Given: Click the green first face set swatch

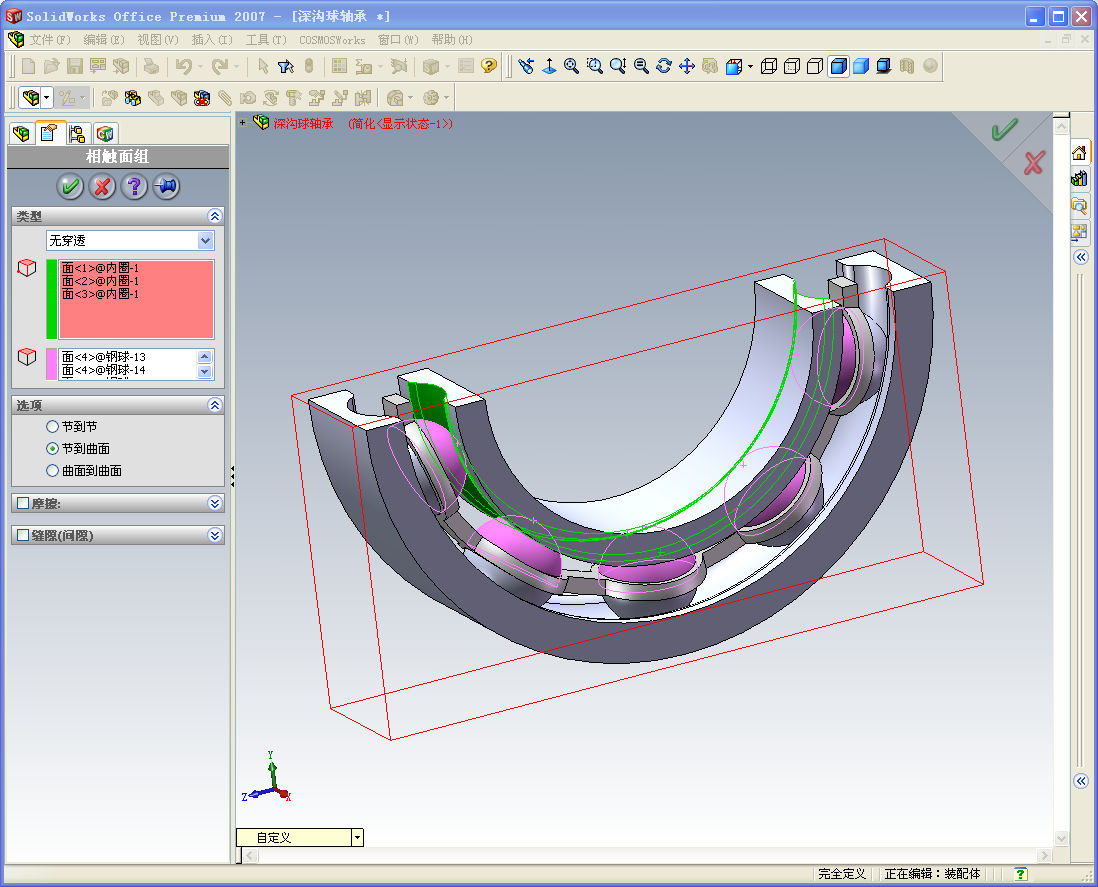Looking at the screenshot, I should tap(51, 299).
